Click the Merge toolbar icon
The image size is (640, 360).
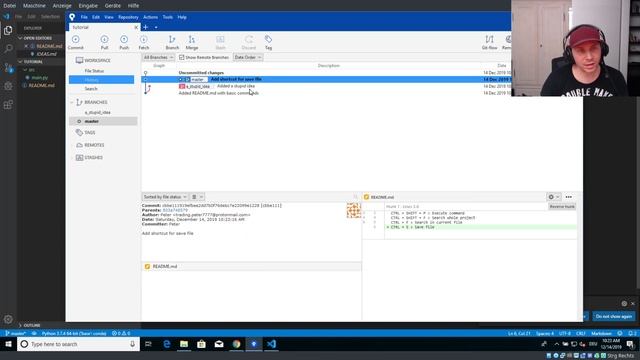click(x=191, y=42)
